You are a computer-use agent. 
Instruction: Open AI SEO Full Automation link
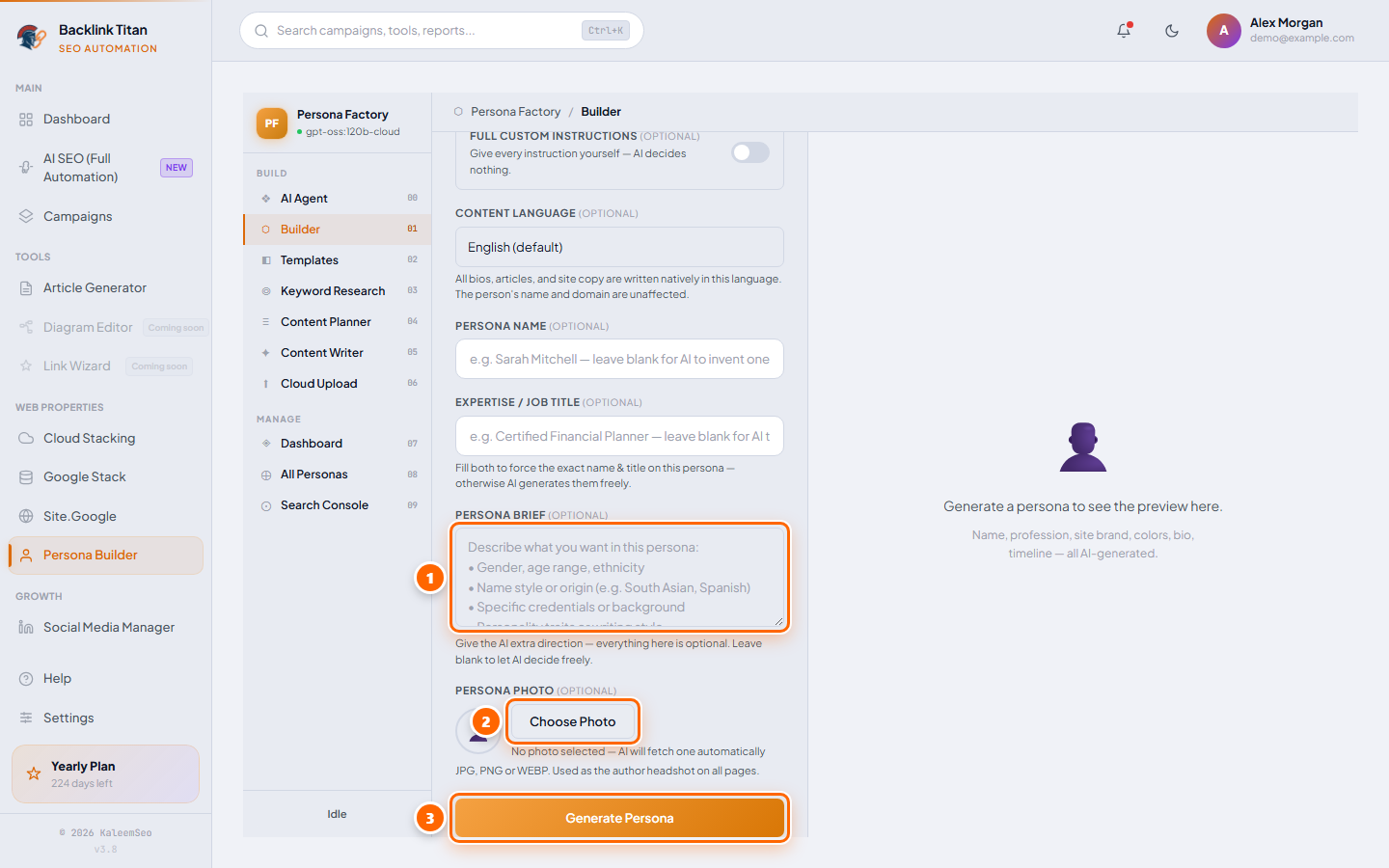click(106, 168)
